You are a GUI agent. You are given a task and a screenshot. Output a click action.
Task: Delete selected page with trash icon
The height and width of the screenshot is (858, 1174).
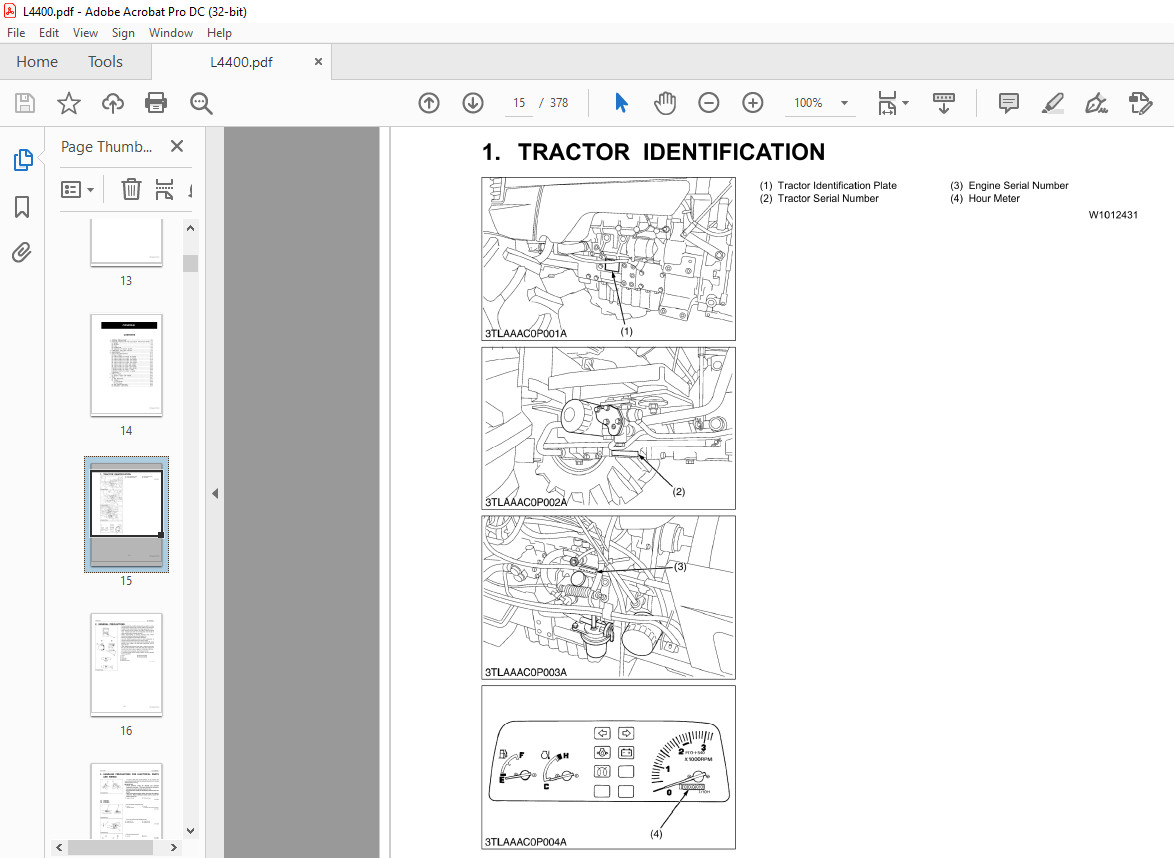[x=131, y=189]
